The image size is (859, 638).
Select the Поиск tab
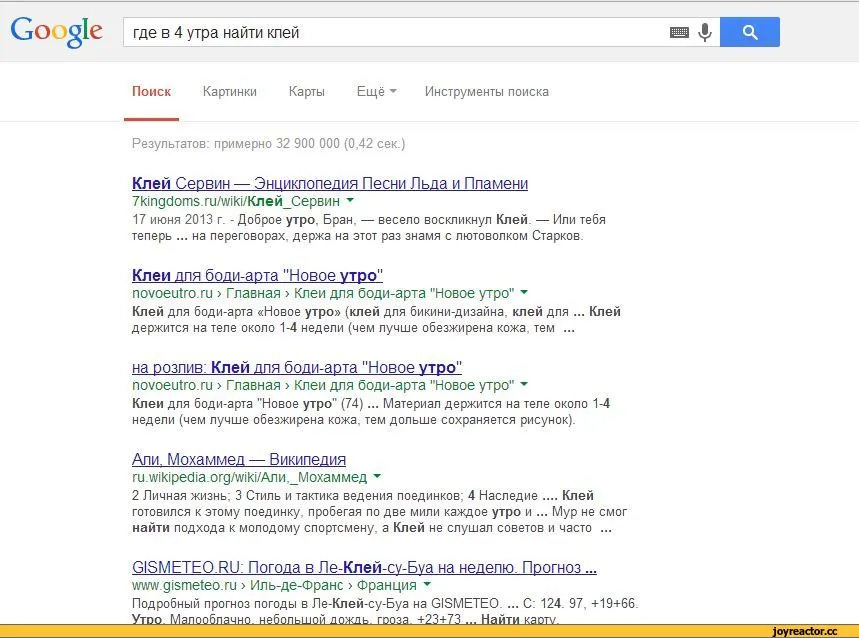pos(151,91)
